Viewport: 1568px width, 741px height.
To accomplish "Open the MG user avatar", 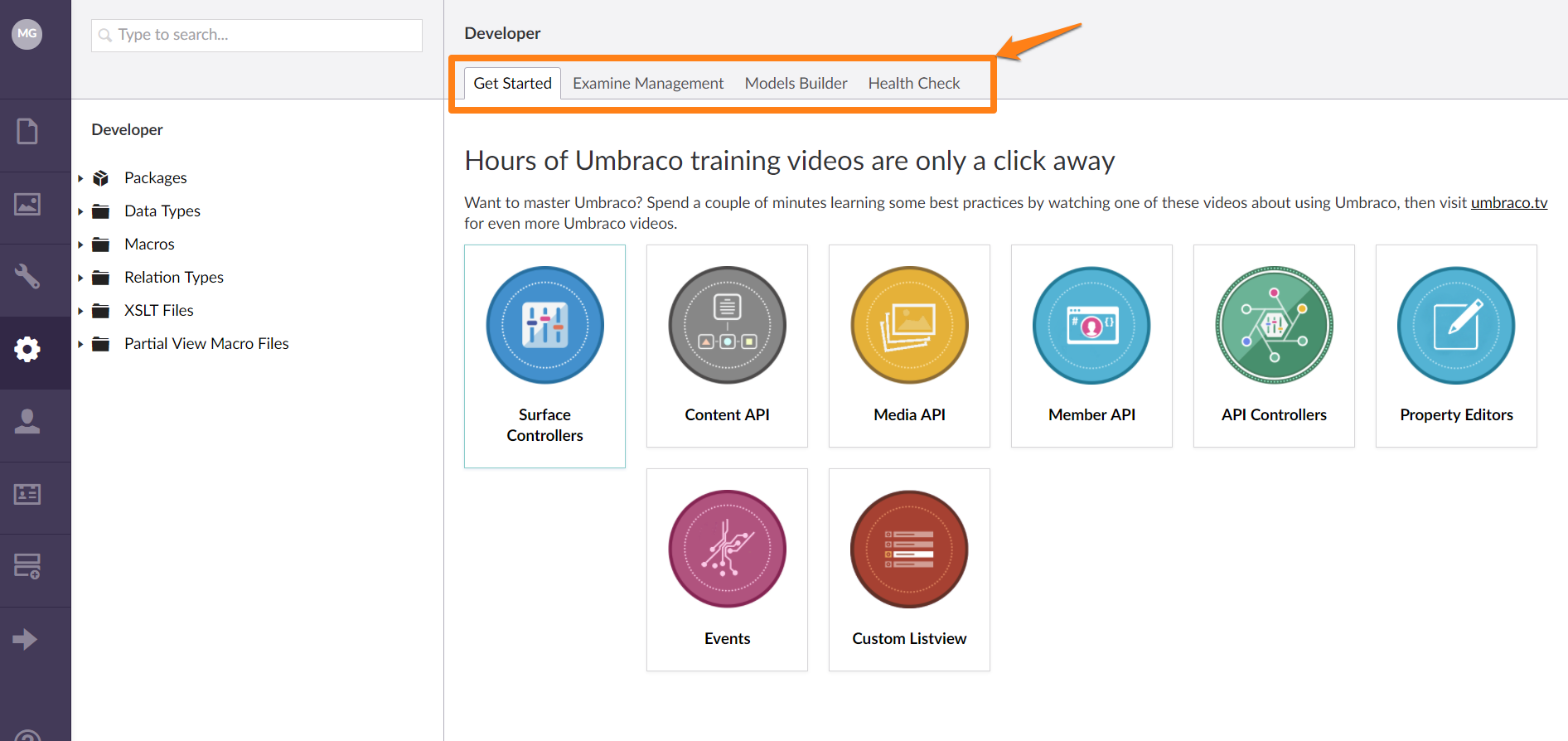I will 27,34.
